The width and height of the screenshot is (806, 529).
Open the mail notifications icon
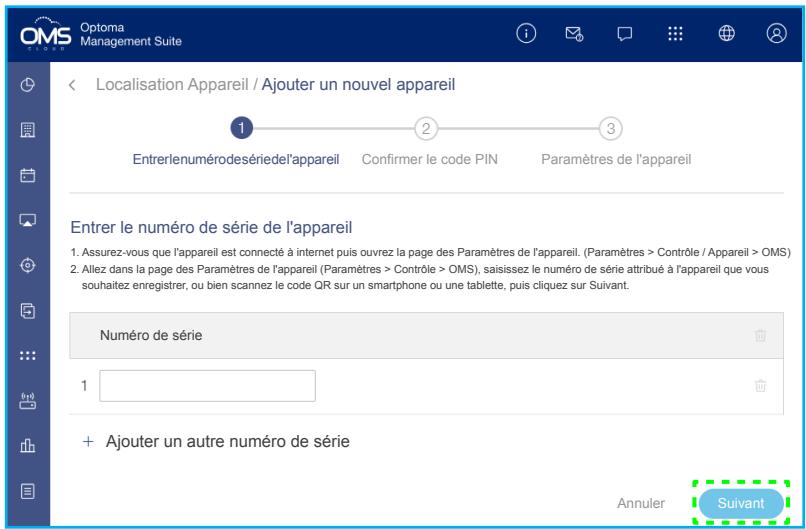574,33
